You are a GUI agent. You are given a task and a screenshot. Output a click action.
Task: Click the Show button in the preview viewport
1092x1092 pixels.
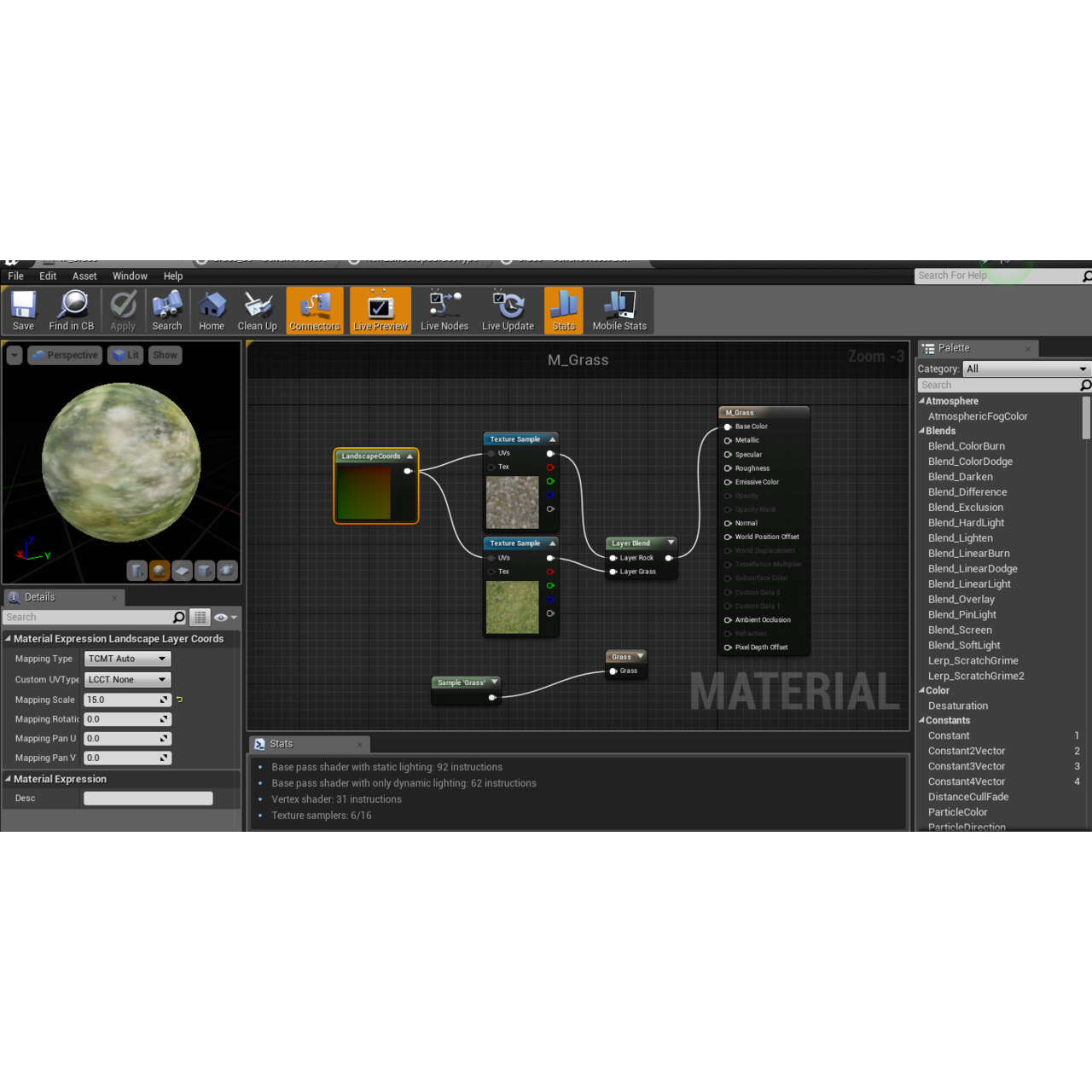point(165,355)
